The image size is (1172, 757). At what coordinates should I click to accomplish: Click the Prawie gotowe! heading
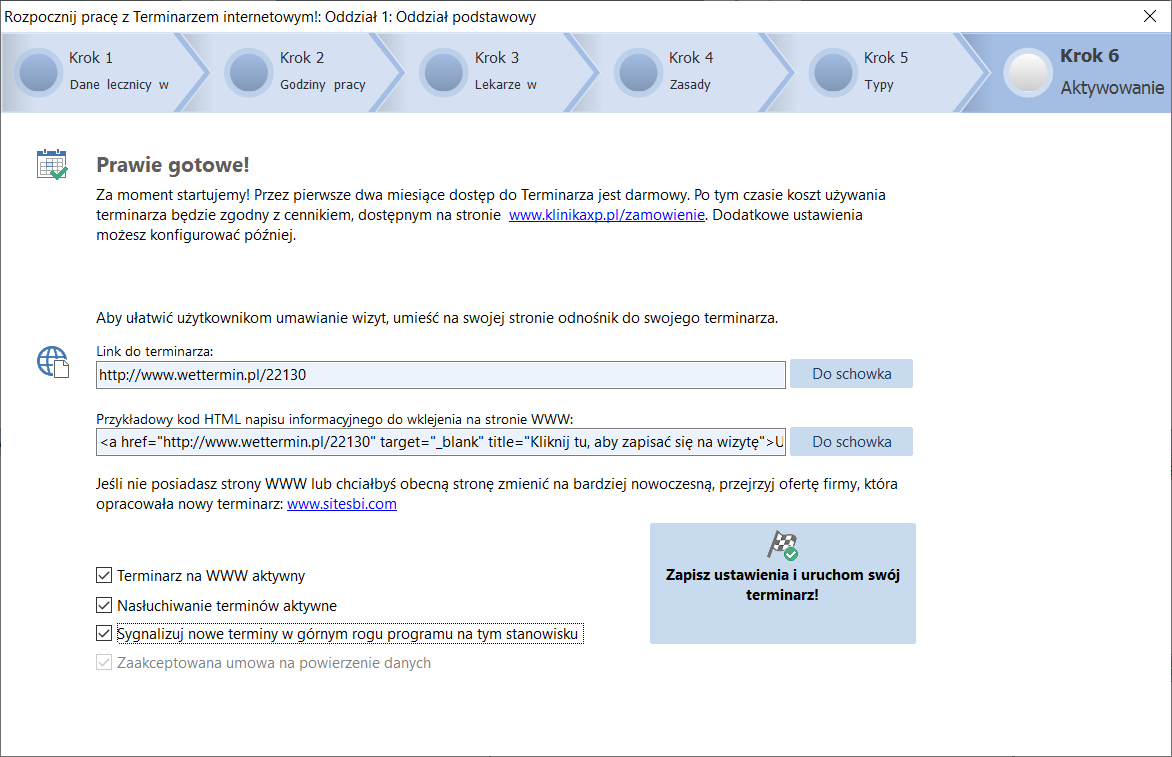[x=173, y=165]
